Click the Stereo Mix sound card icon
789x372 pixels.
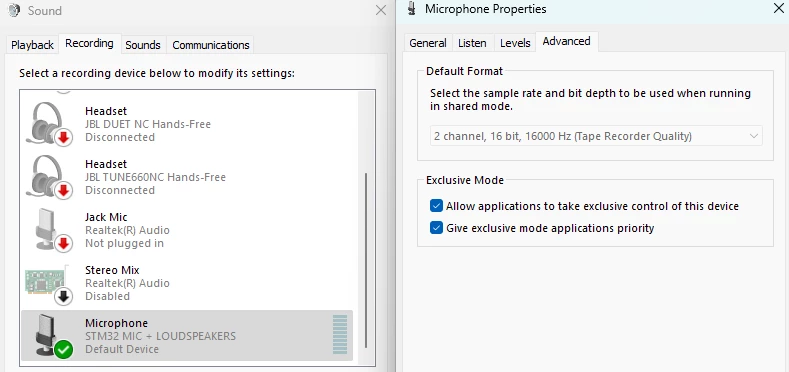pos(49,284)
